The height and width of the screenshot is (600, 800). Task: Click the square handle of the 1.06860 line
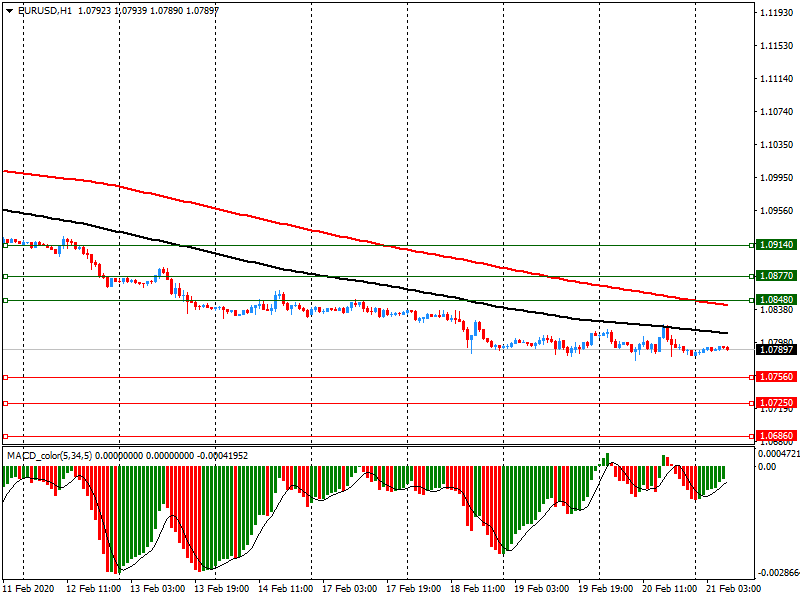click(x=6, y=437)
